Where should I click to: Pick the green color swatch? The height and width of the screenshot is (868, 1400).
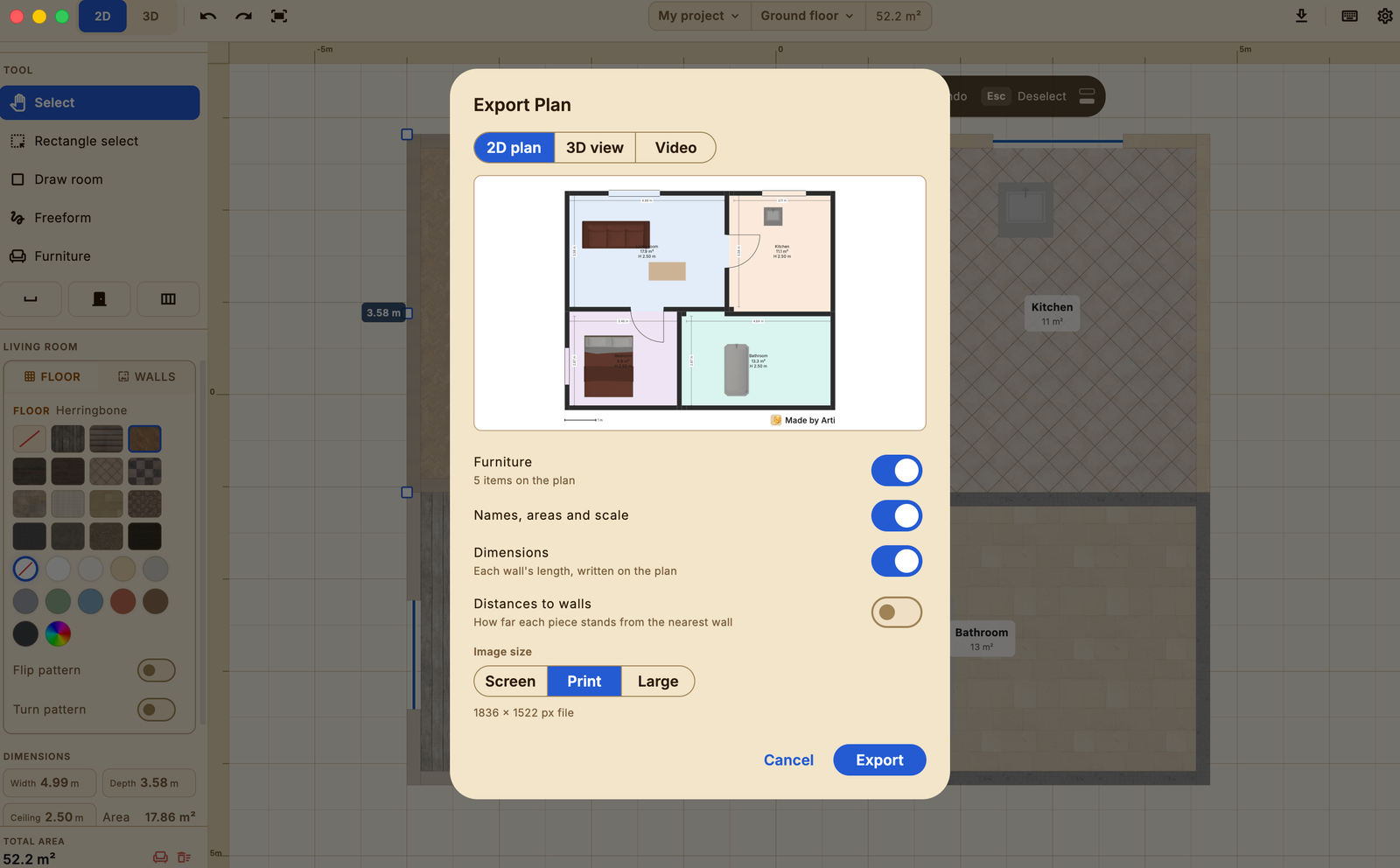[x=58, y=601]
